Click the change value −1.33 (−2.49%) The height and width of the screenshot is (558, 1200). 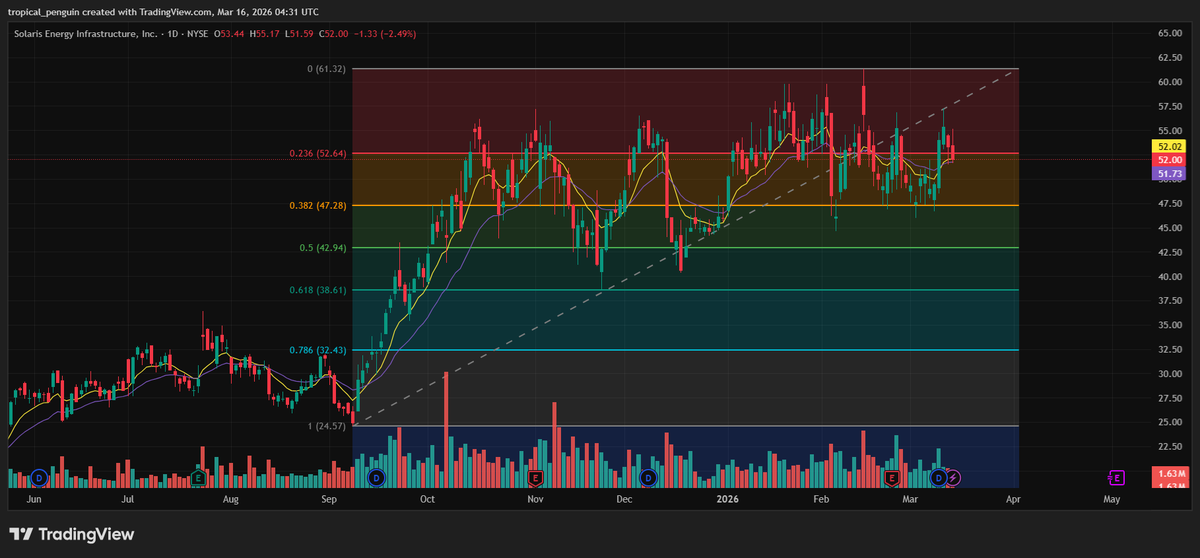pos(385,33)
